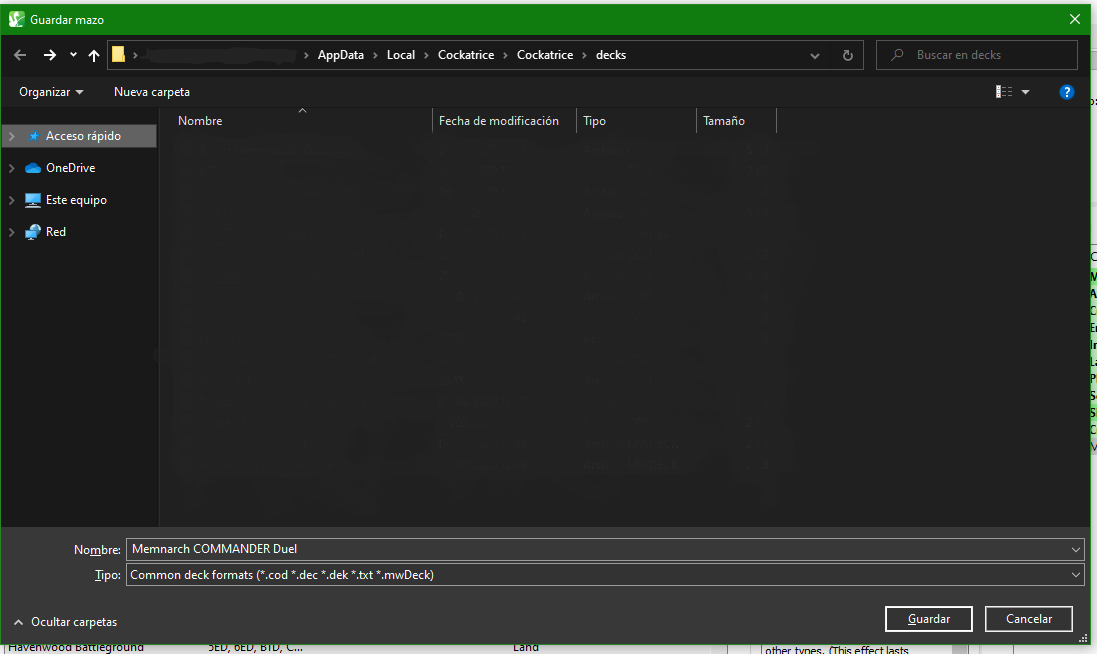This screenshot has height=654, width=1097.
Task: Select the decks breadcrumb segment
Action: pyautogui.click(x=611, y=55)
